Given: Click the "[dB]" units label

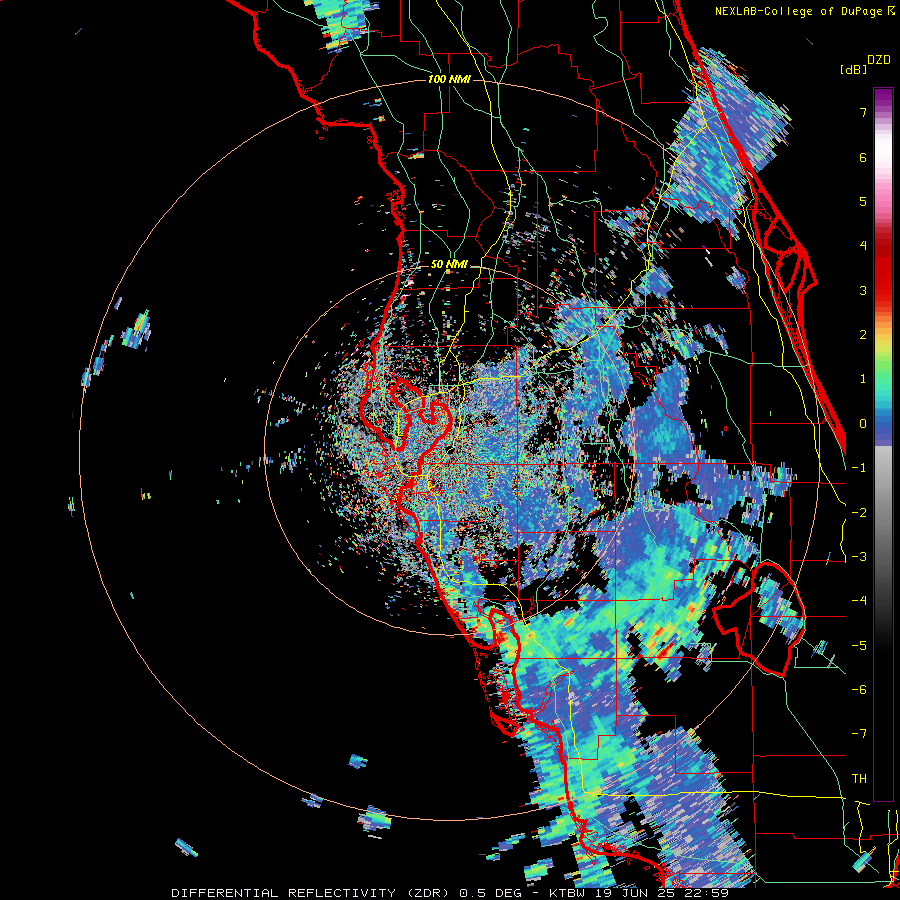Looking at the screenshot, I should 853,70.
